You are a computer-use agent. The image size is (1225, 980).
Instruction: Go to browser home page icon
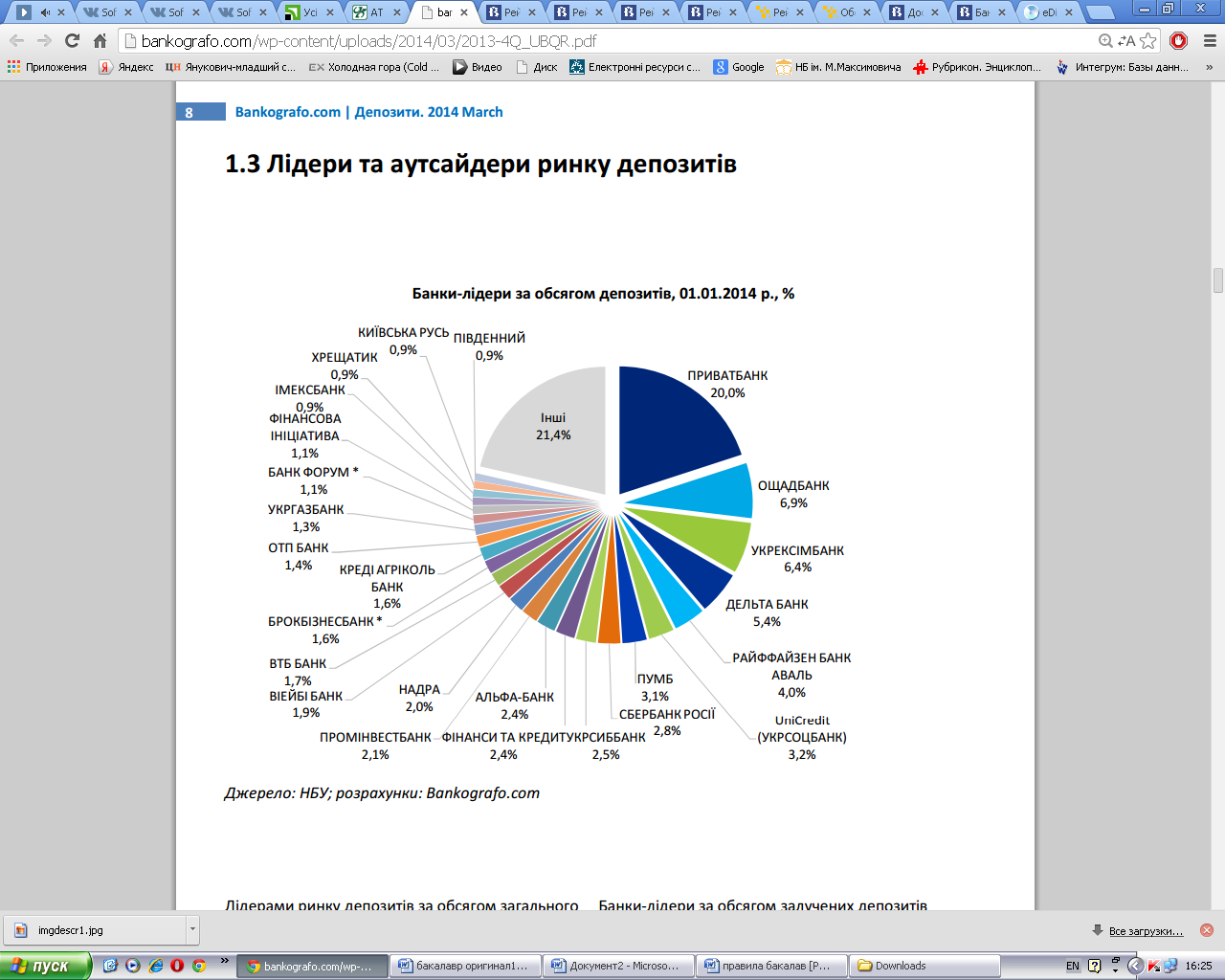(x=100, y=41)
